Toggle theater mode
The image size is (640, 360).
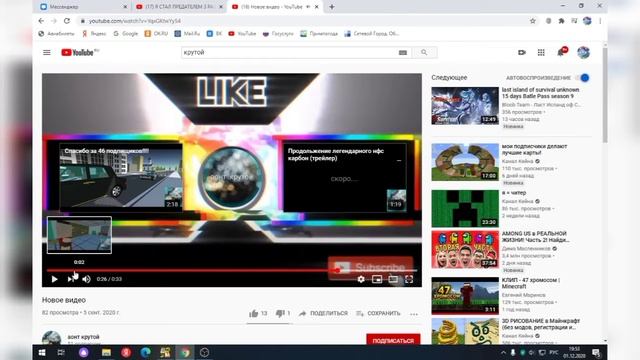[x=393, y=279]
